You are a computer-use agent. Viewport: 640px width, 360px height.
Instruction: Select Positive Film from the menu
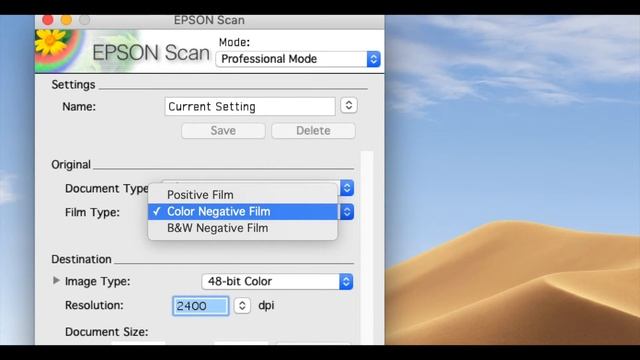click(x=243, y=195)
